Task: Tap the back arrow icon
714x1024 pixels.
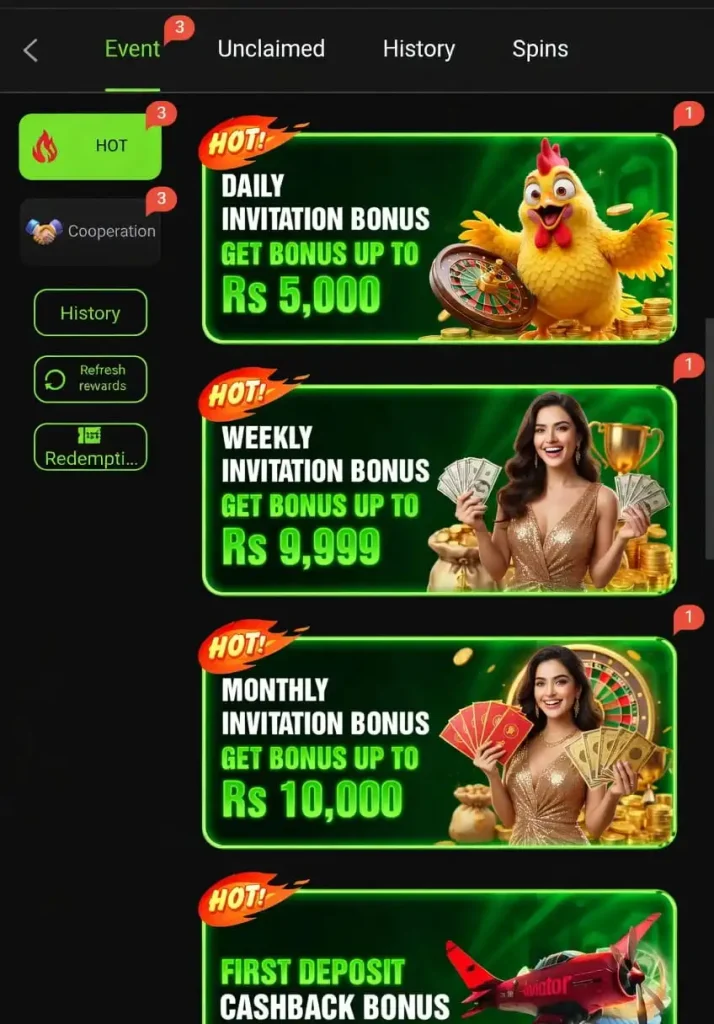Action: point(30,50)
